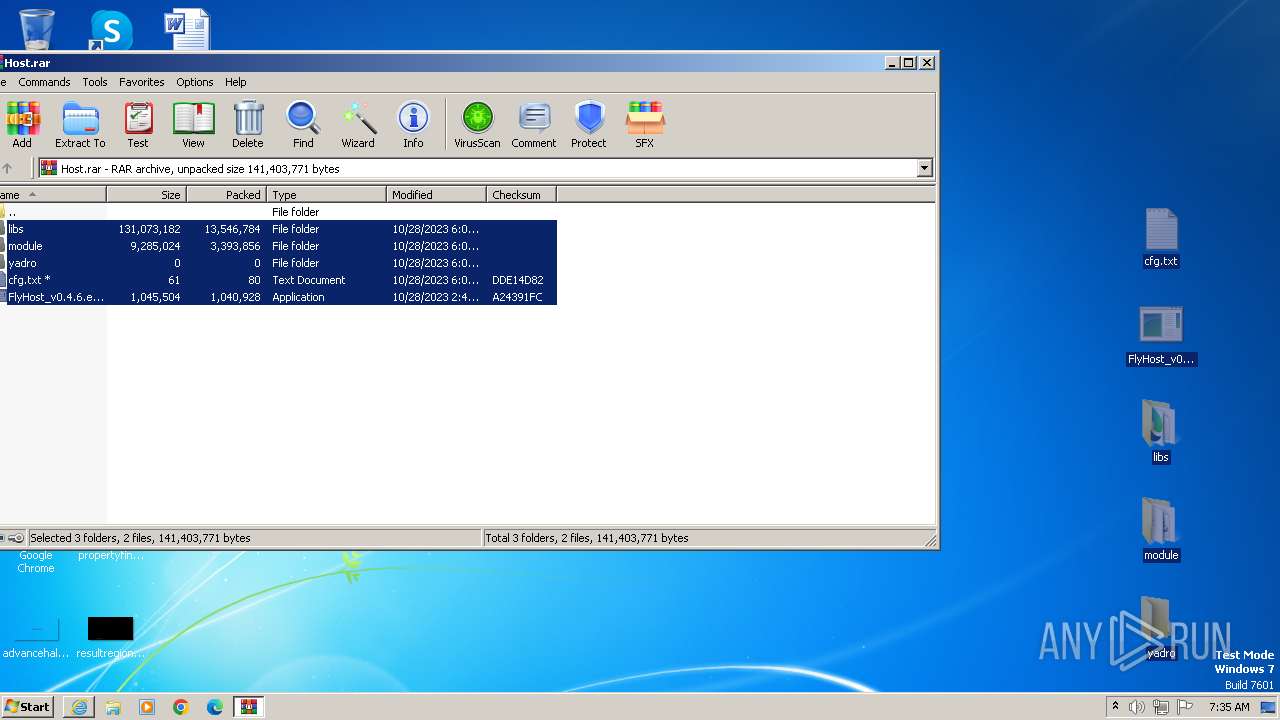Launch Google Chrome from the taskbar
1280x720 pixels.
(x=181, y=707)
